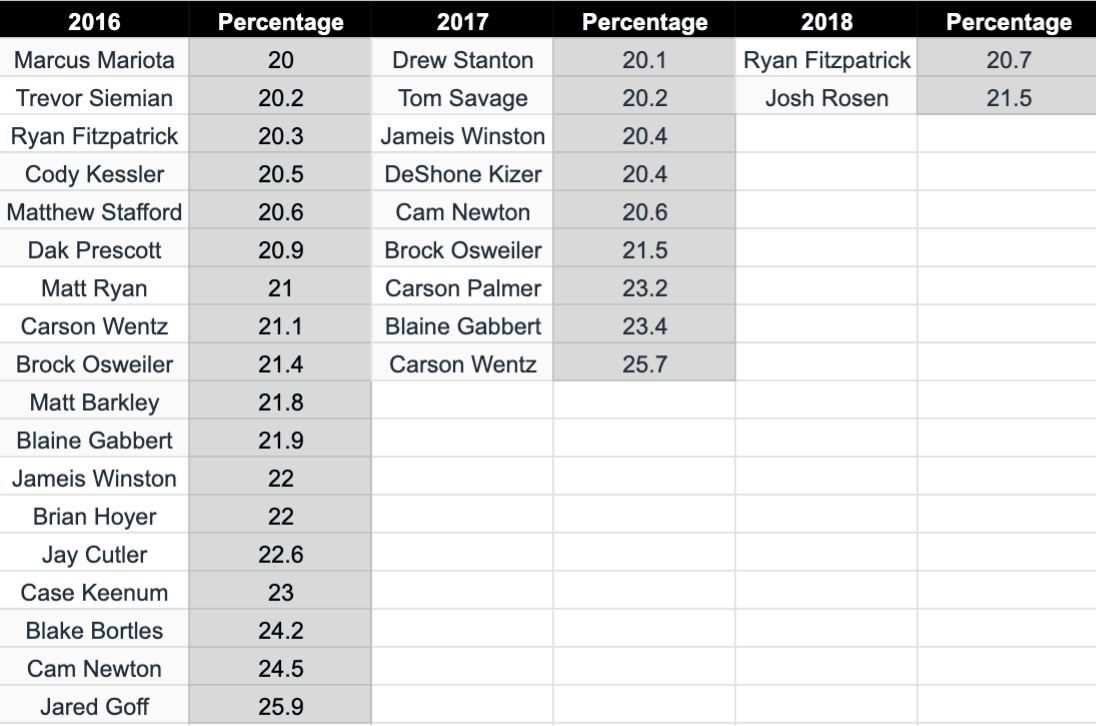Select the 2018 column header cell
The image size is (1096, 726).
[826, 21]
